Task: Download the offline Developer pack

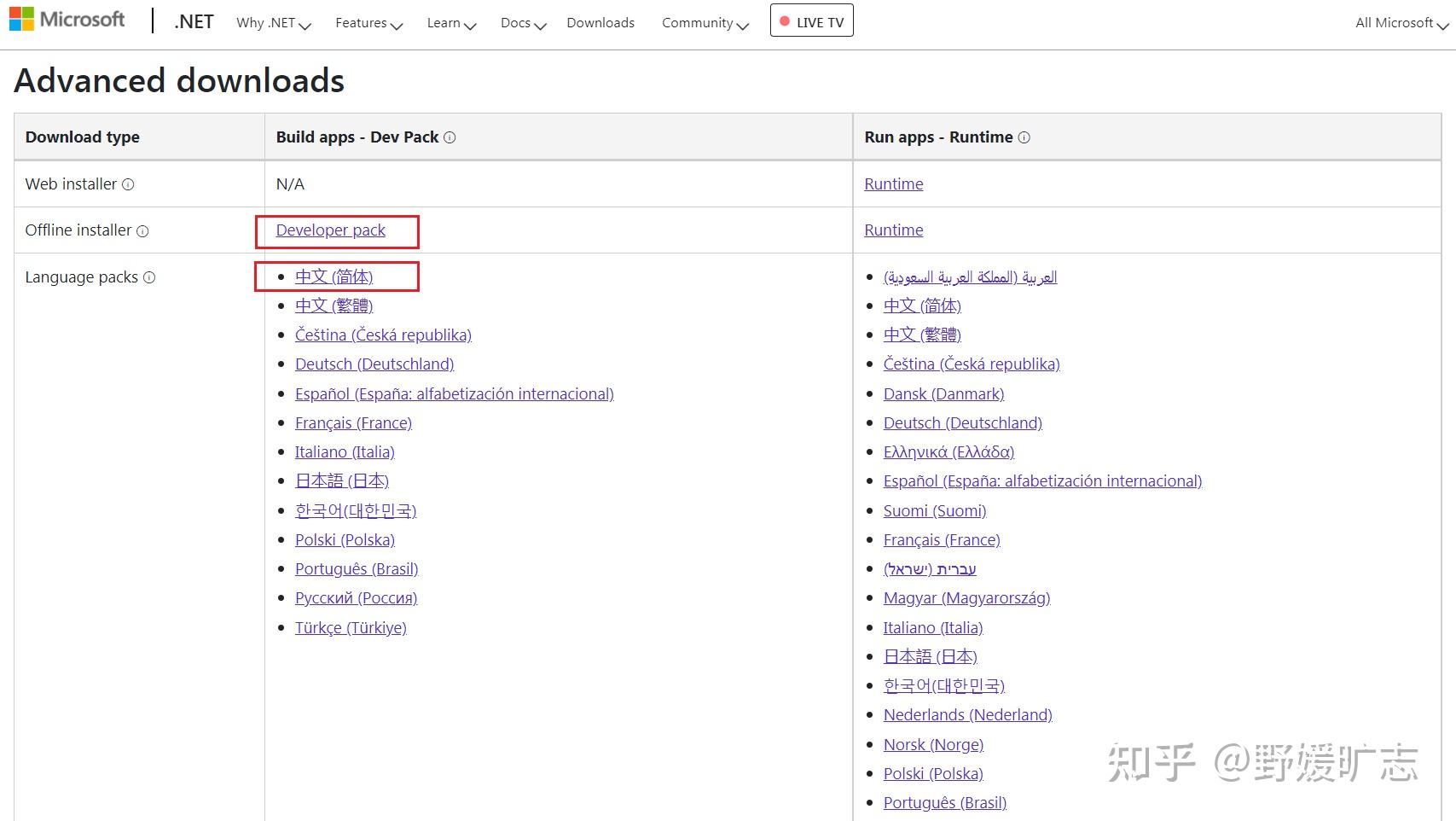Action: point(331,230)
